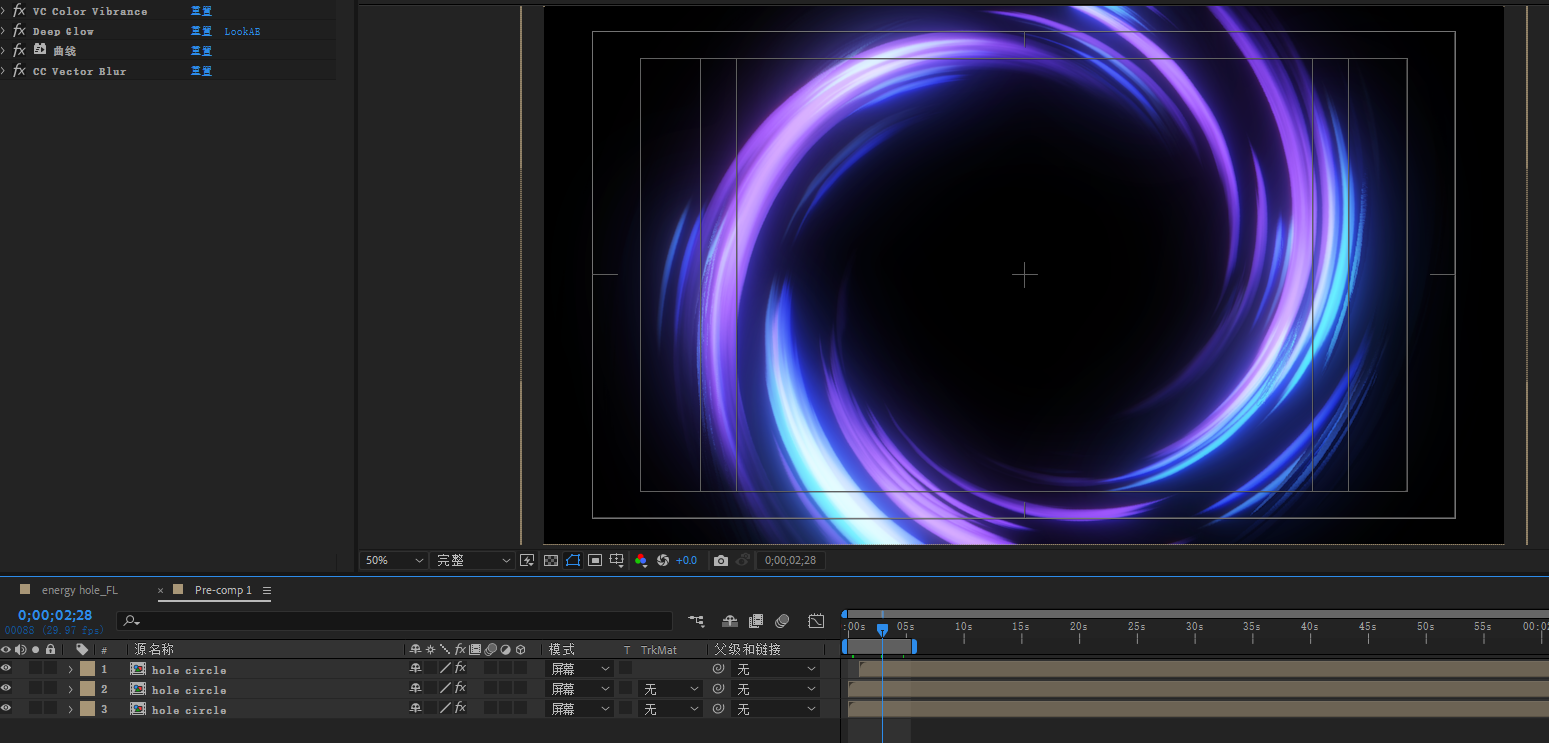
Task: Open composition mini-flowchart icon
Action: point(696,621)
